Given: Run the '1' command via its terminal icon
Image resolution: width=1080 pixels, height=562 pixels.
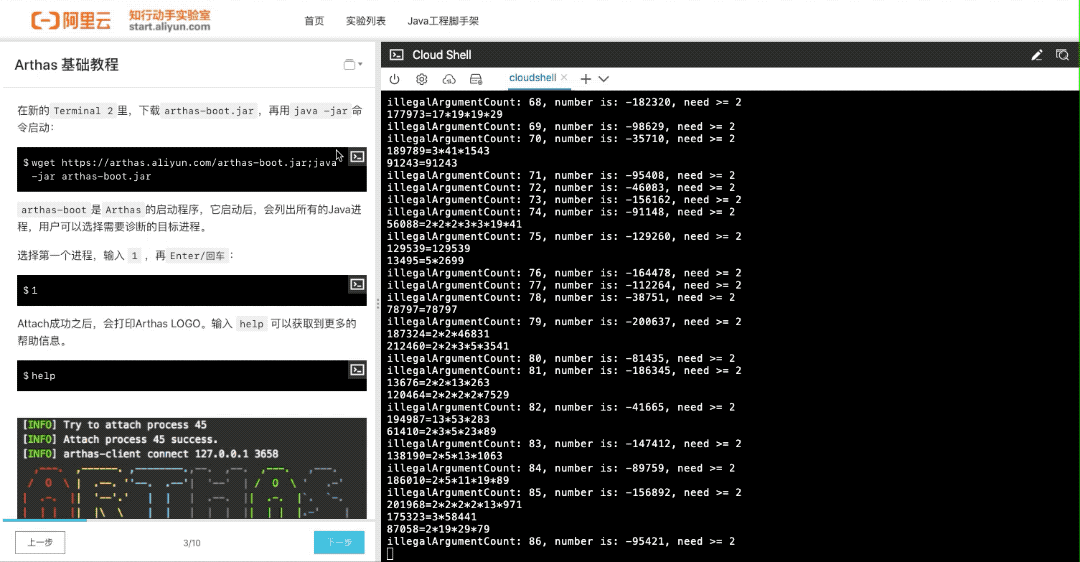Looking at the screenshot, I should pos(356,285).
